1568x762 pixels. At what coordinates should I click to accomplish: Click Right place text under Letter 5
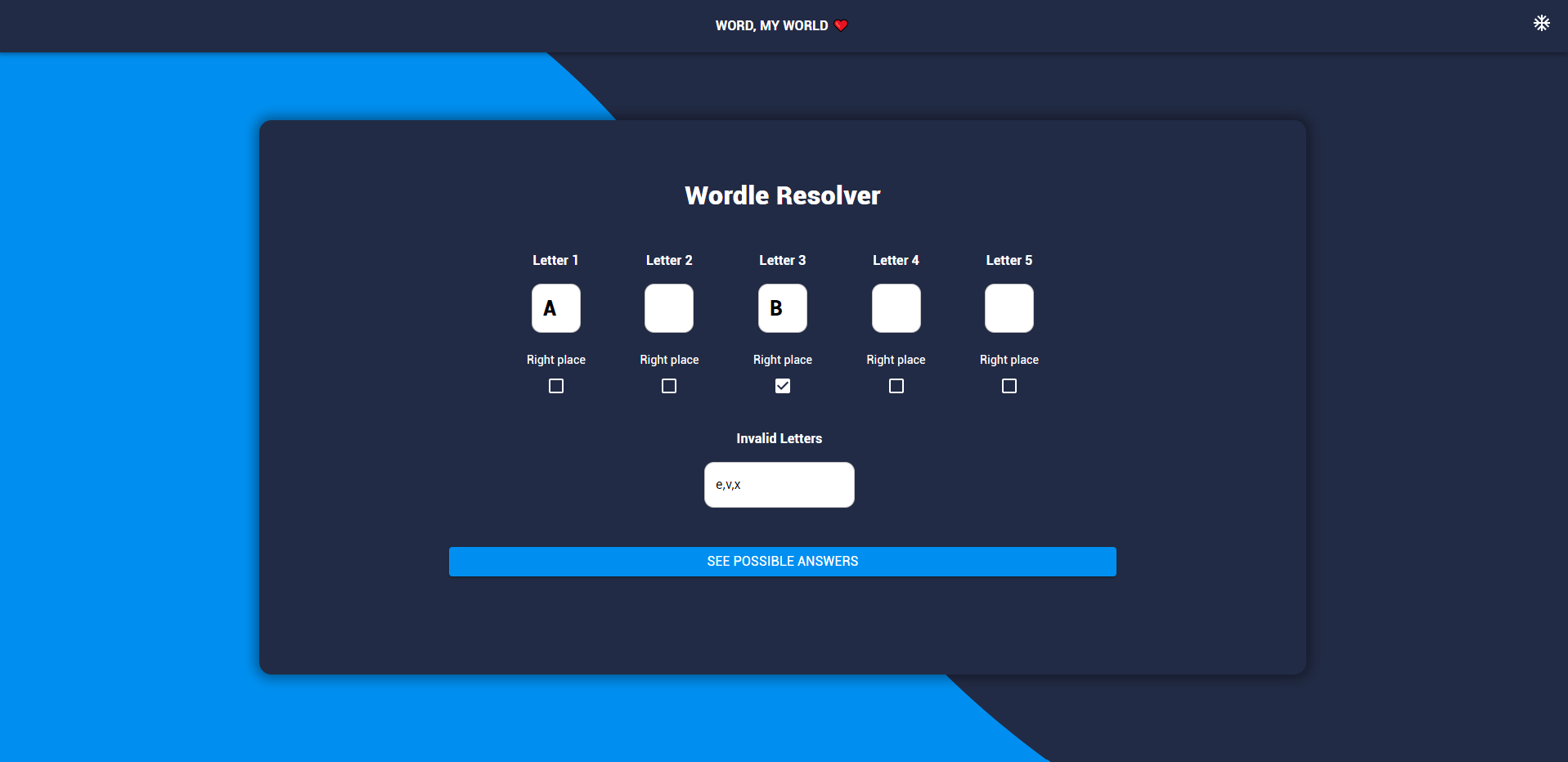pyautogui.click(x=1009, y=360)
